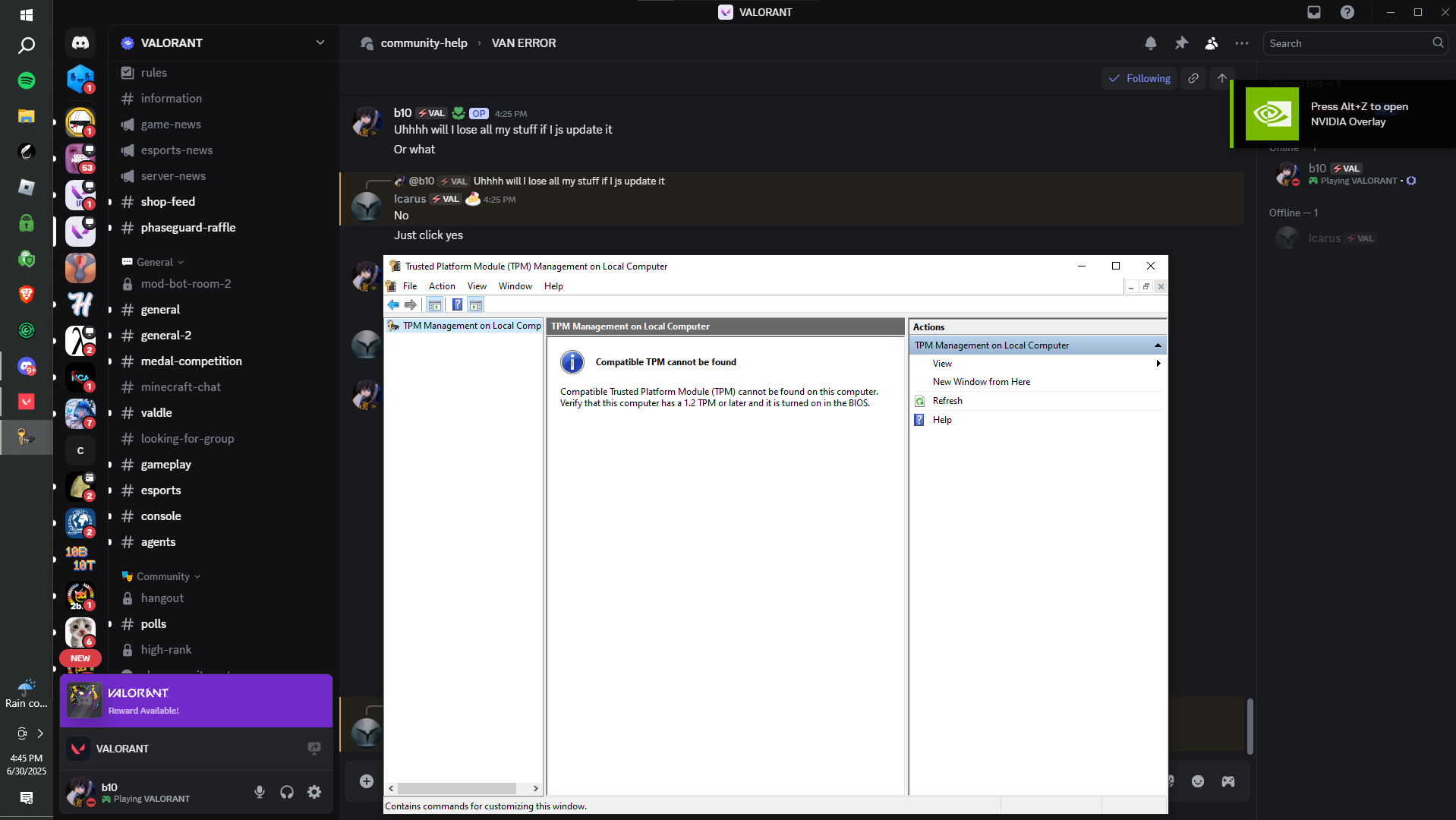Click Refresh in Actions pane

(x=947, y=401)
